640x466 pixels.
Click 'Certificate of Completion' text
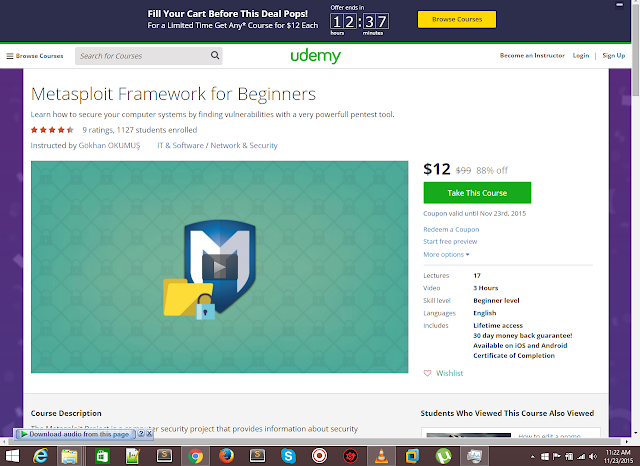514,355
